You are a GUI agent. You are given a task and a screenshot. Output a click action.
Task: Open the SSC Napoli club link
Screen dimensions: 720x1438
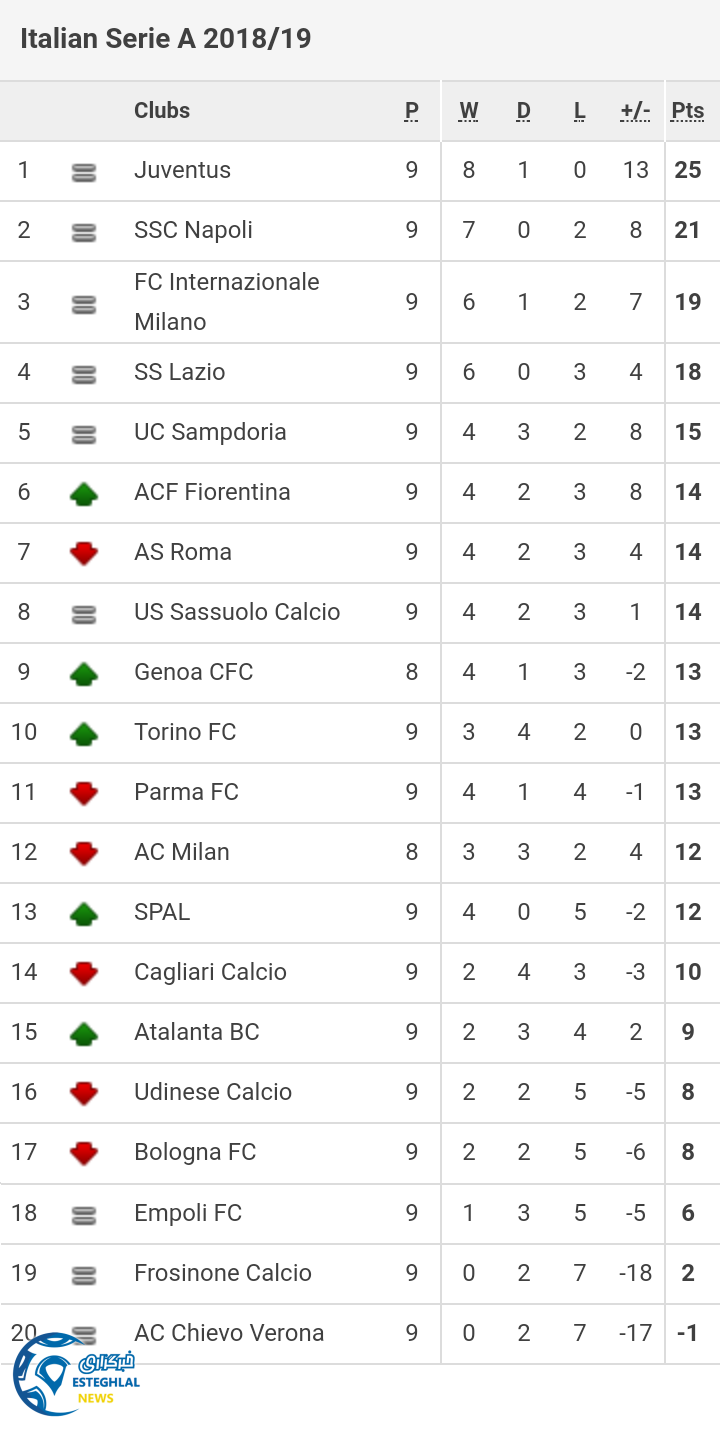[193, 230]
